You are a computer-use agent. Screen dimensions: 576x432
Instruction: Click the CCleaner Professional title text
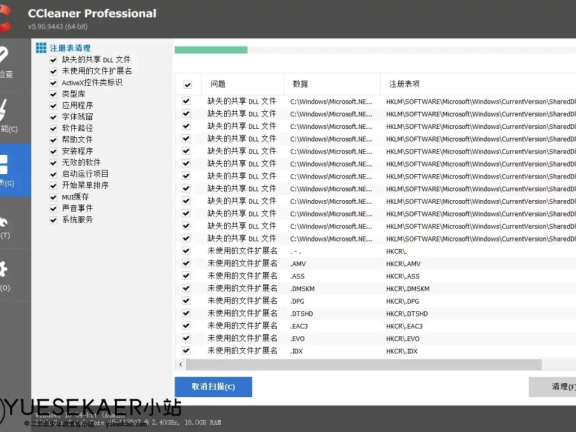pos(92,14)
